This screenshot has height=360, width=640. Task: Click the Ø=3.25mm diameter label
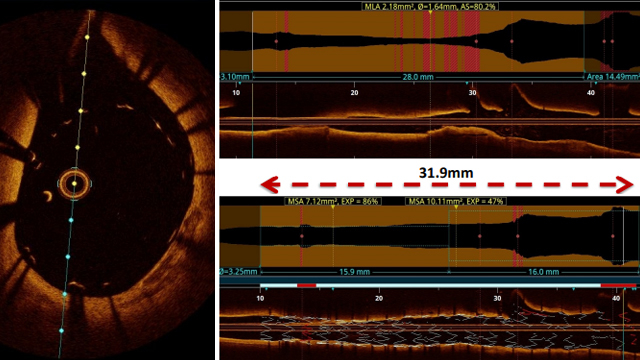point(238,272)
